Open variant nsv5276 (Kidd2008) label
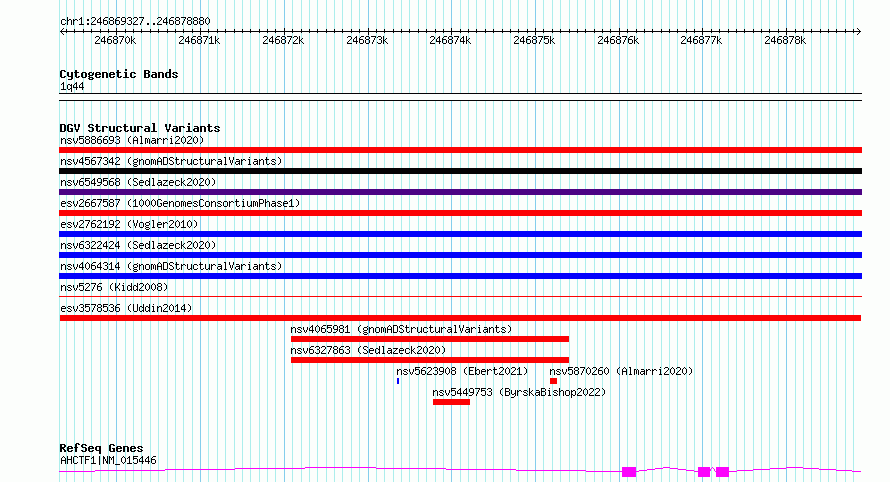 114,287
